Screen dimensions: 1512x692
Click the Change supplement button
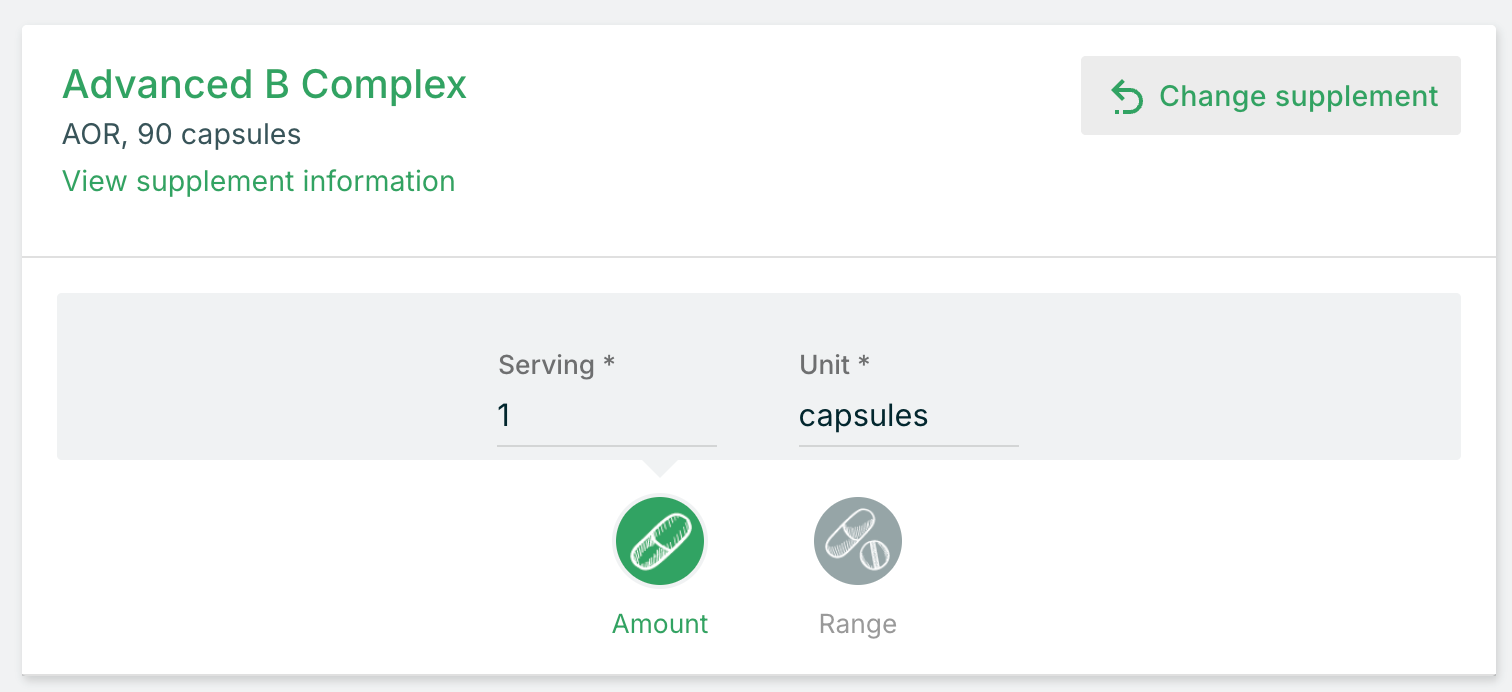(1271, 95)
